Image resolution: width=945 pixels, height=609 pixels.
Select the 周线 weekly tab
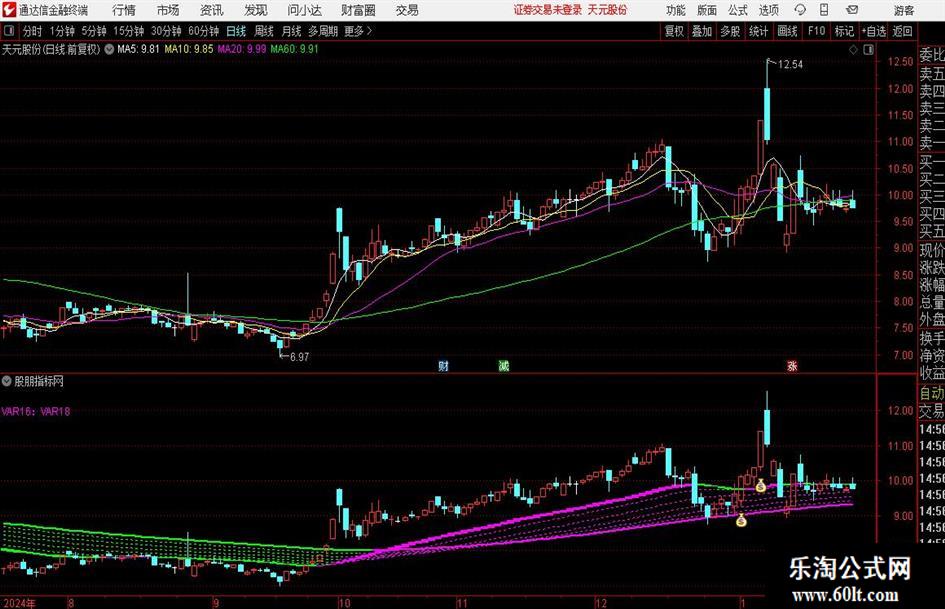click(264, 31)
